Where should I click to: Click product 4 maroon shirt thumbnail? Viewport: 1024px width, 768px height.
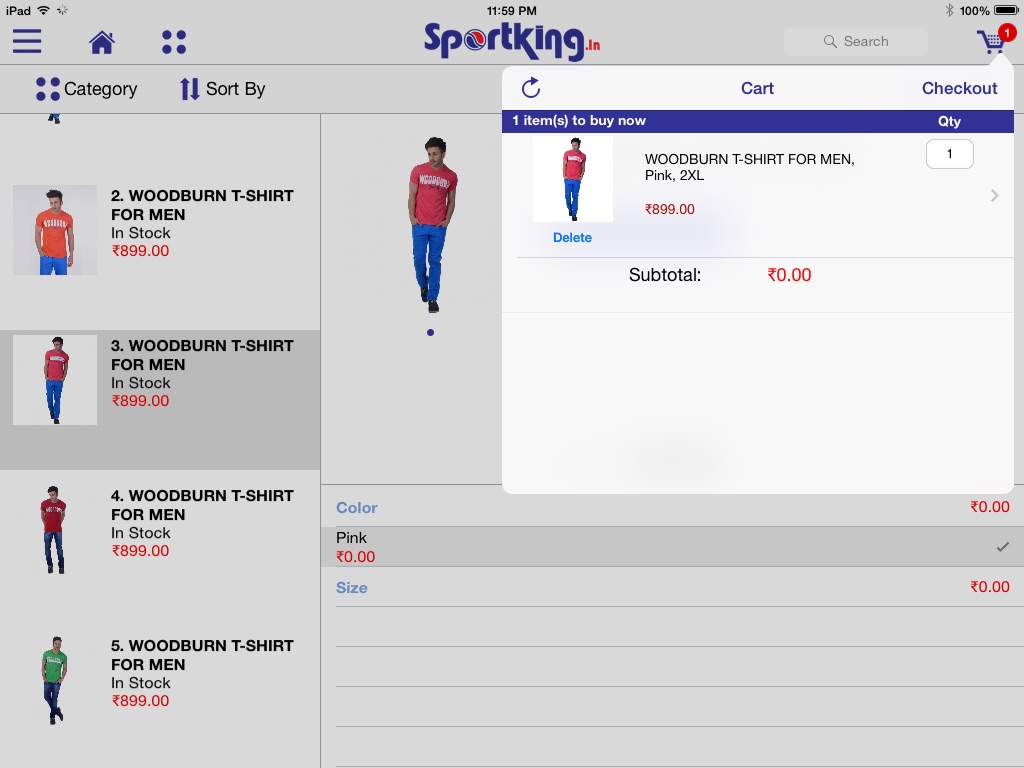[x=55, y=530]
